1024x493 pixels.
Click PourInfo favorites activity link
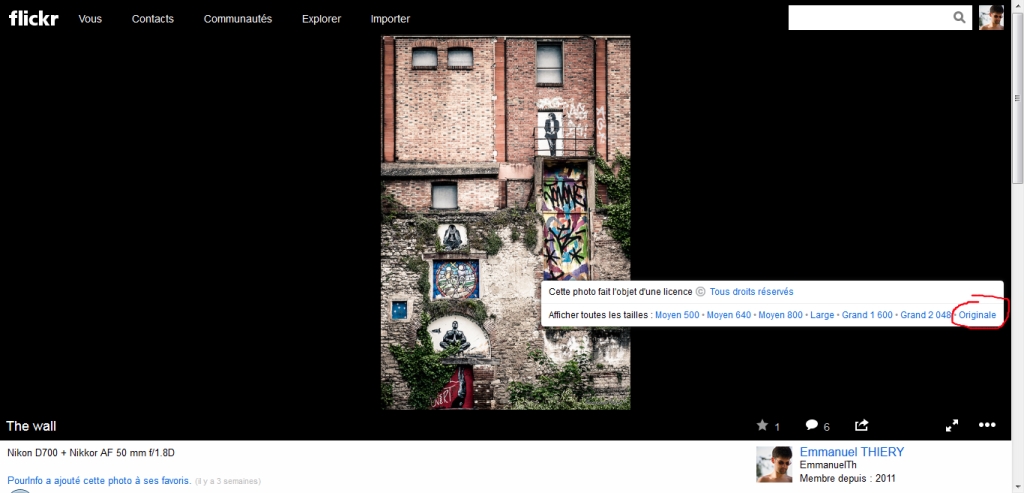(x=99, y=481)
